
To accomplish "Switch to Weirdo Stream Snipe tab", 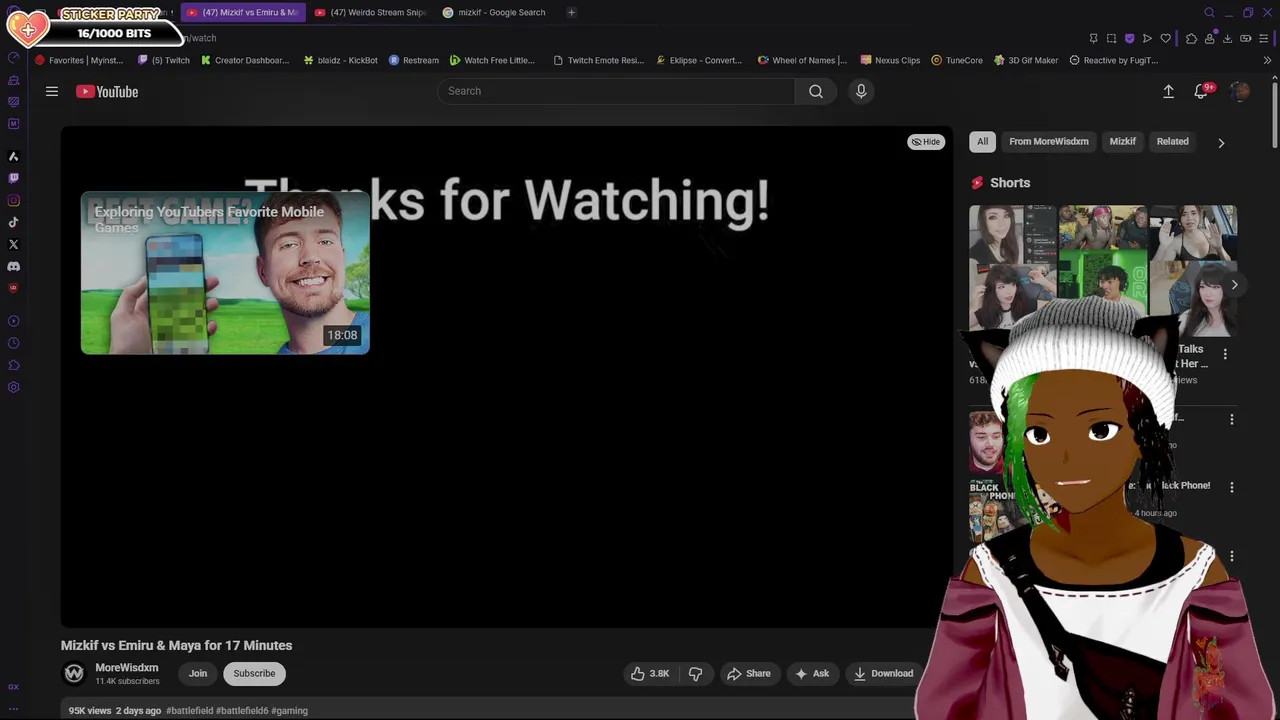I will click(370, 12).
